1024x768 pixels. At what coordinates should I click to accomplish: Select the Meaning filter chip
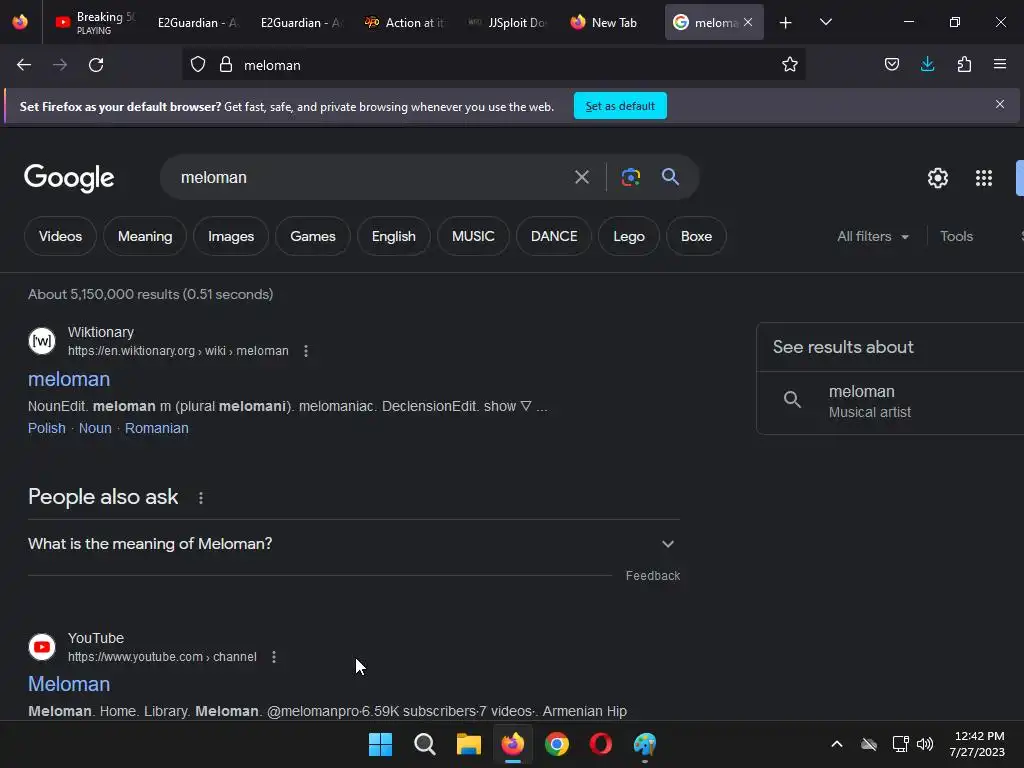(x=145, y=236)
